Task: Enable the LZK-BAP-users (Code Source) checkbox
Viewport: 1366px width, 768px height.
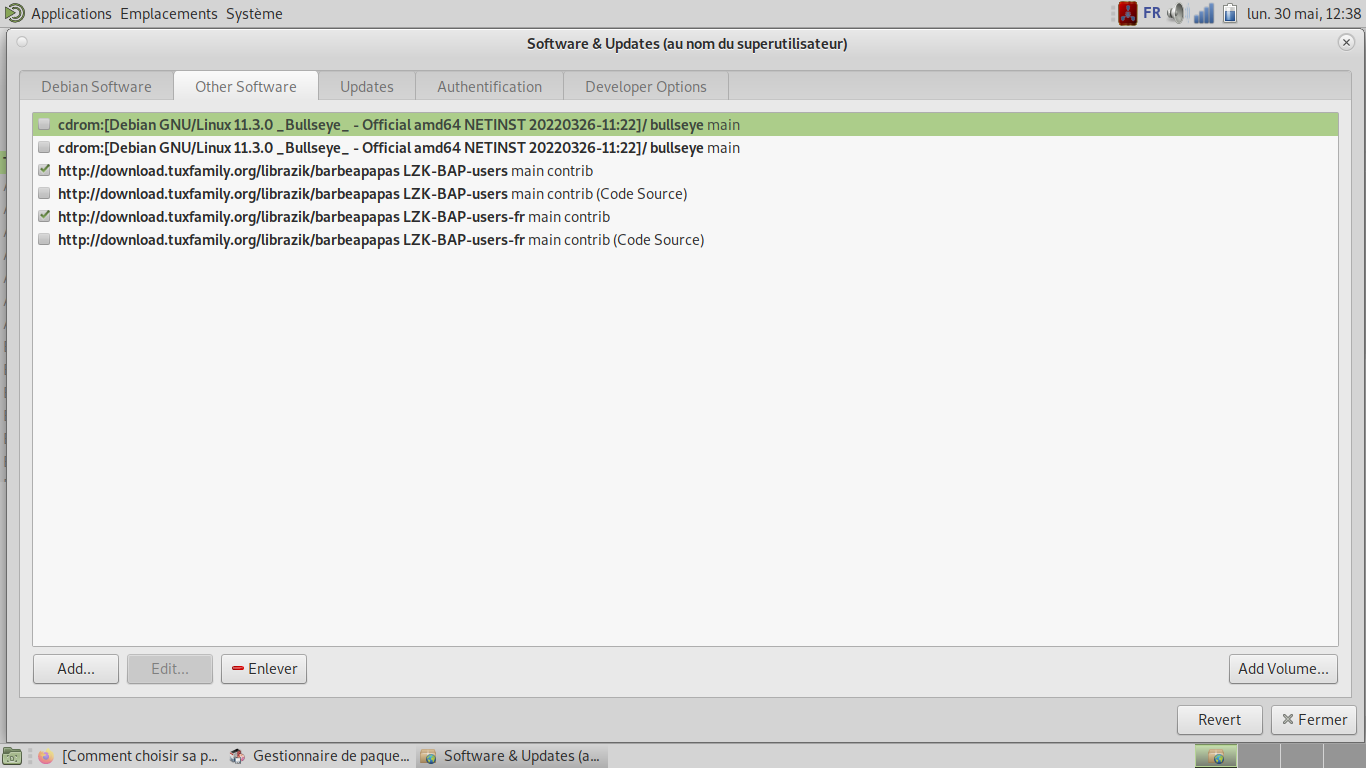Action: [x=44, y=194]
